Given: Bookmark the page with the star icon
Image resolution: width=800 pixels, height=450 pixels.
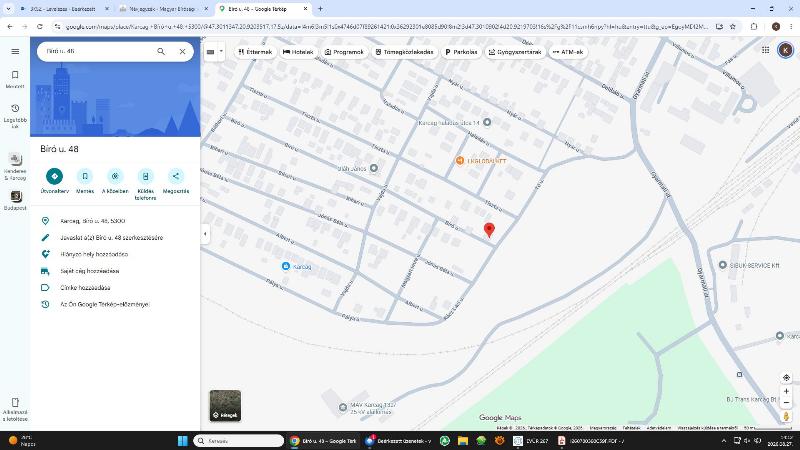Looking at the screenshot, I should [x=733, y=27].
